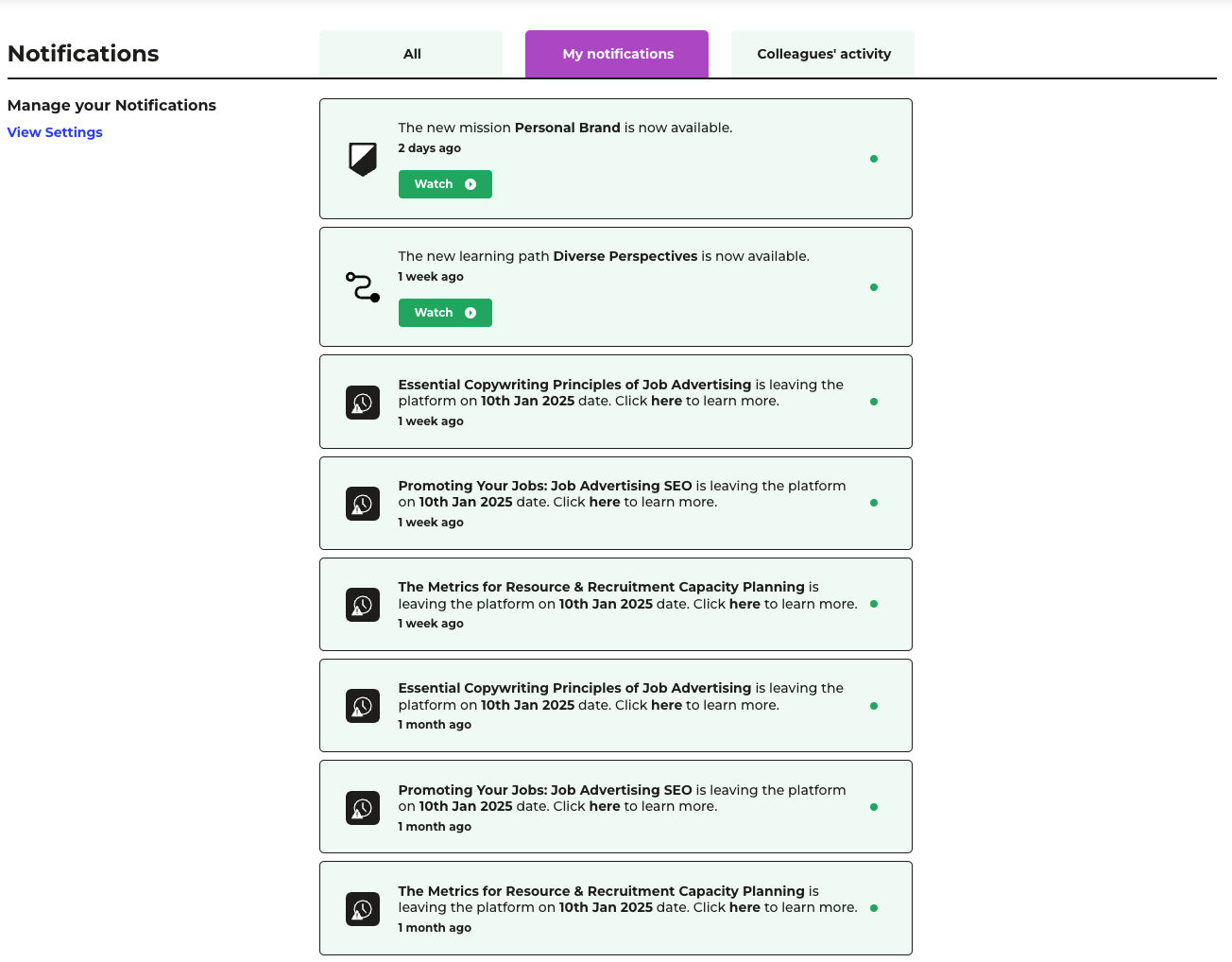1232x962 pixels.
Task: Click the 'Manage your Notifications' heading
Action: 111,105
